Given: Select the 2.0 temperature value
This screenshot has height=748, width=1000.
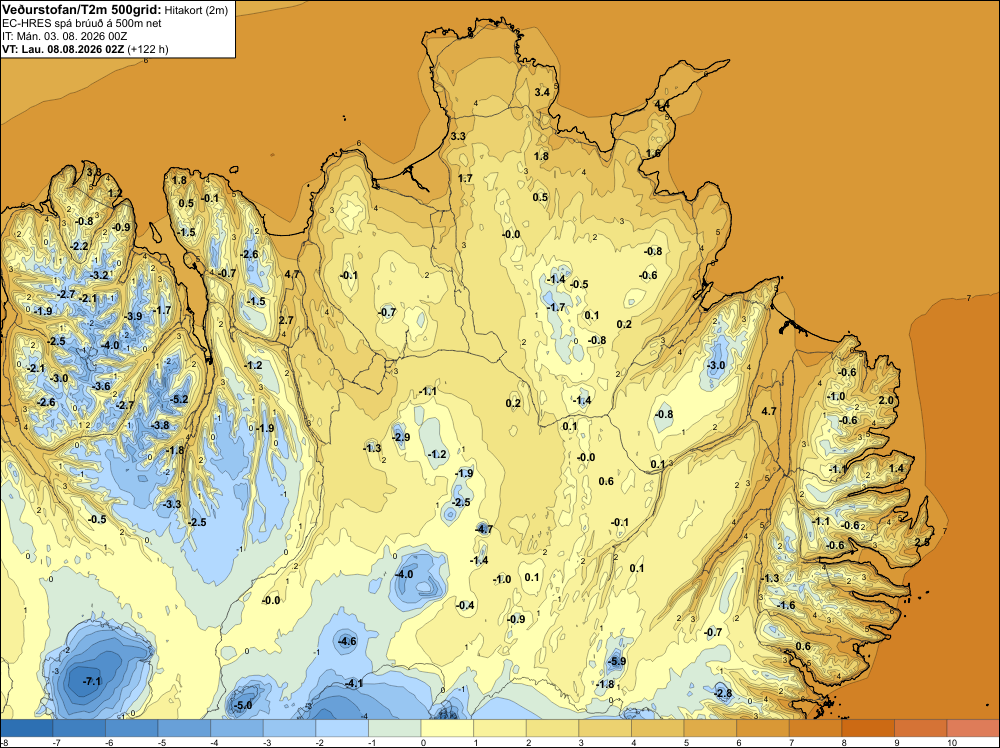Looking at the screenshot, I should [x=886, y=400].
